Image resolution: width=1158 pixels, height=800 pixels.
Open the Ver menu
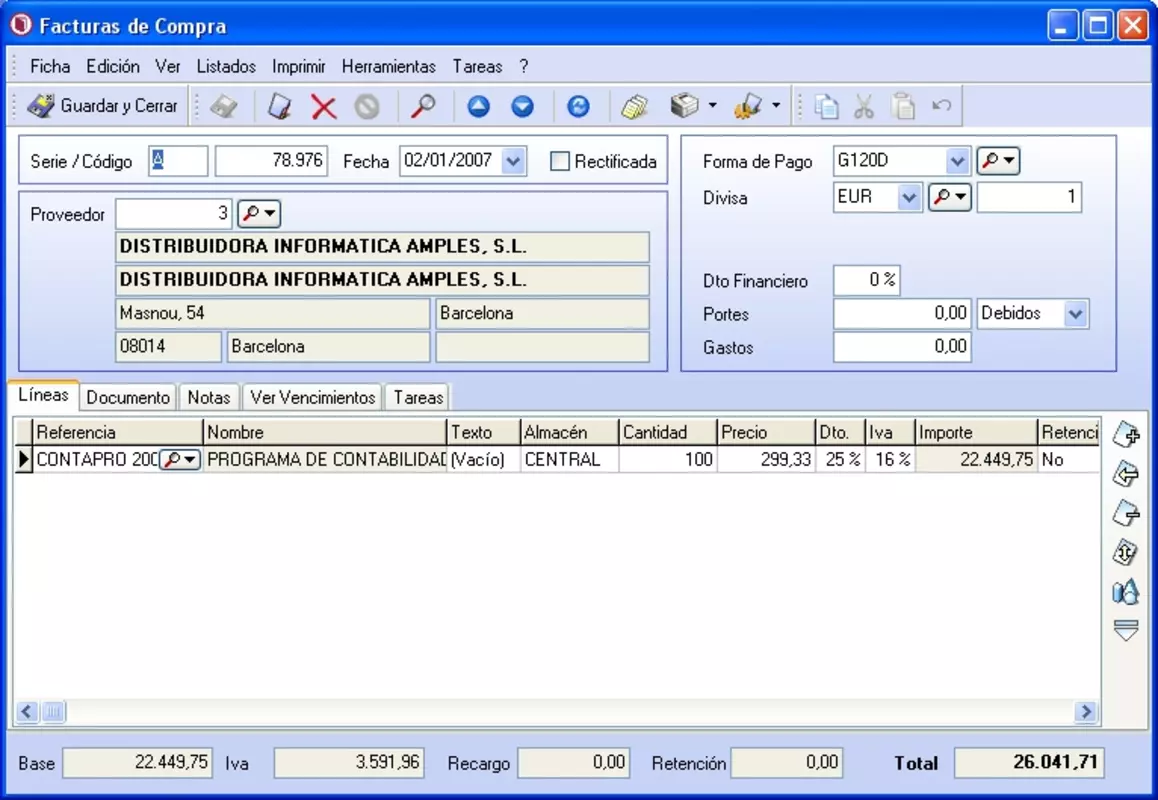point(168,66)
